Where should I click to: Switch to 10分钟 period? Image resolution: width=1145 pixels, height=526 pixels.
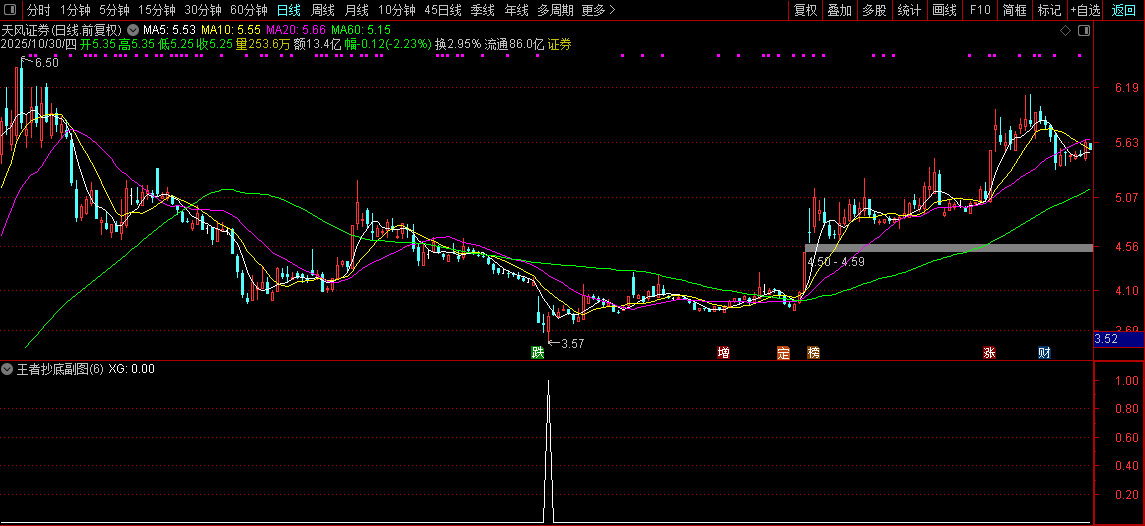click(397, 10)
